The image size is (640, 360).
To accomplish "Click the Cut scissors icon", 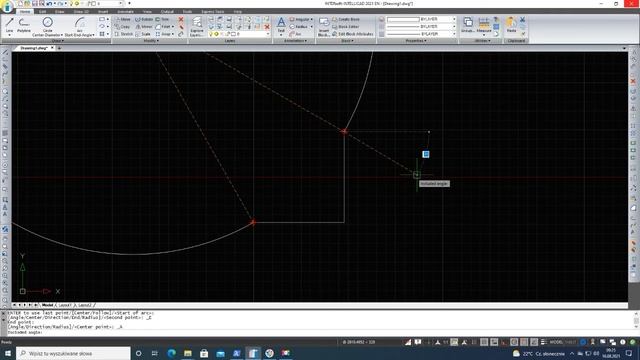I will (x=522, y=19).
